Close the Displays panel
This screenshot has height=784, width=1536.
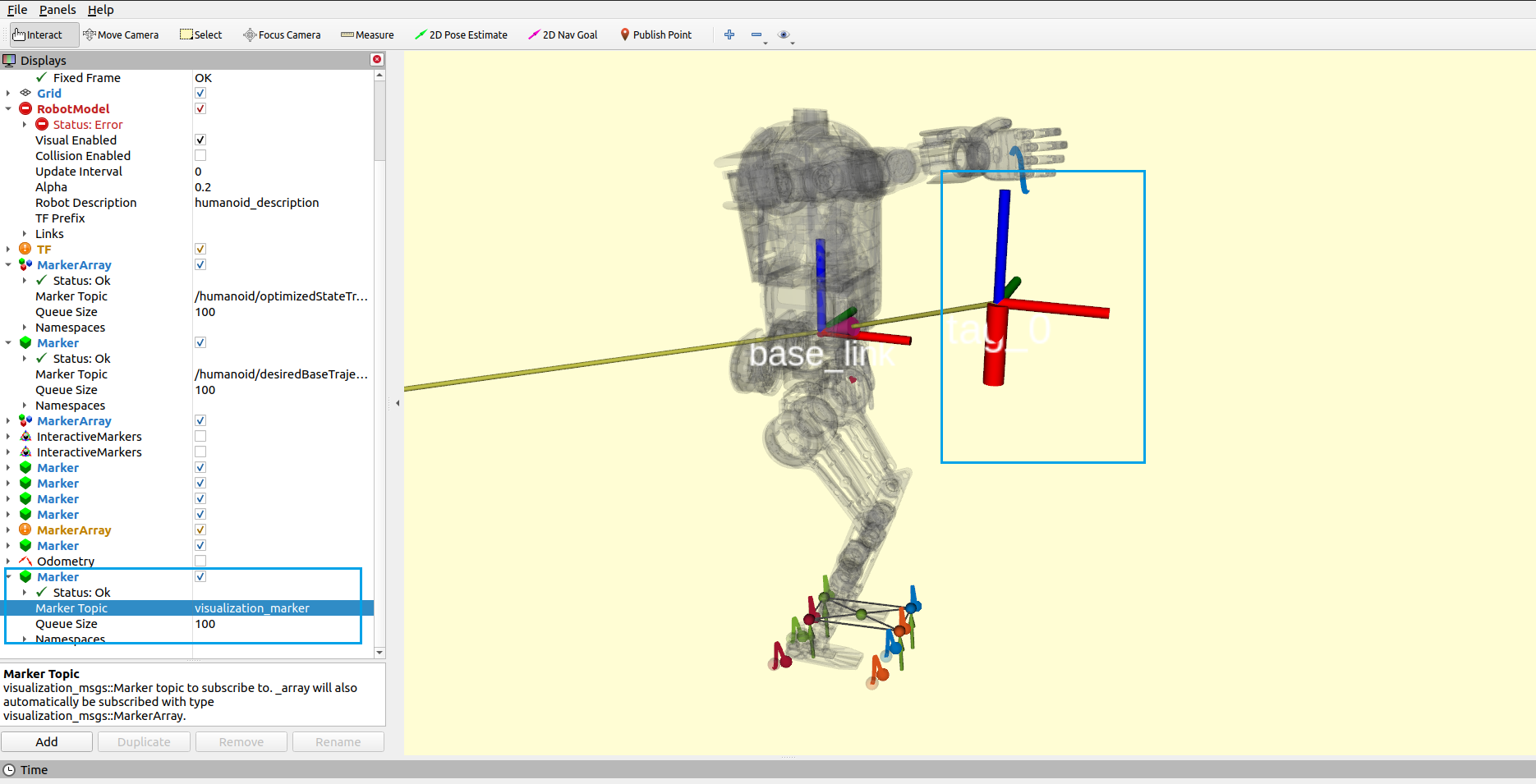pyautogui.click(x=377, y=59)
